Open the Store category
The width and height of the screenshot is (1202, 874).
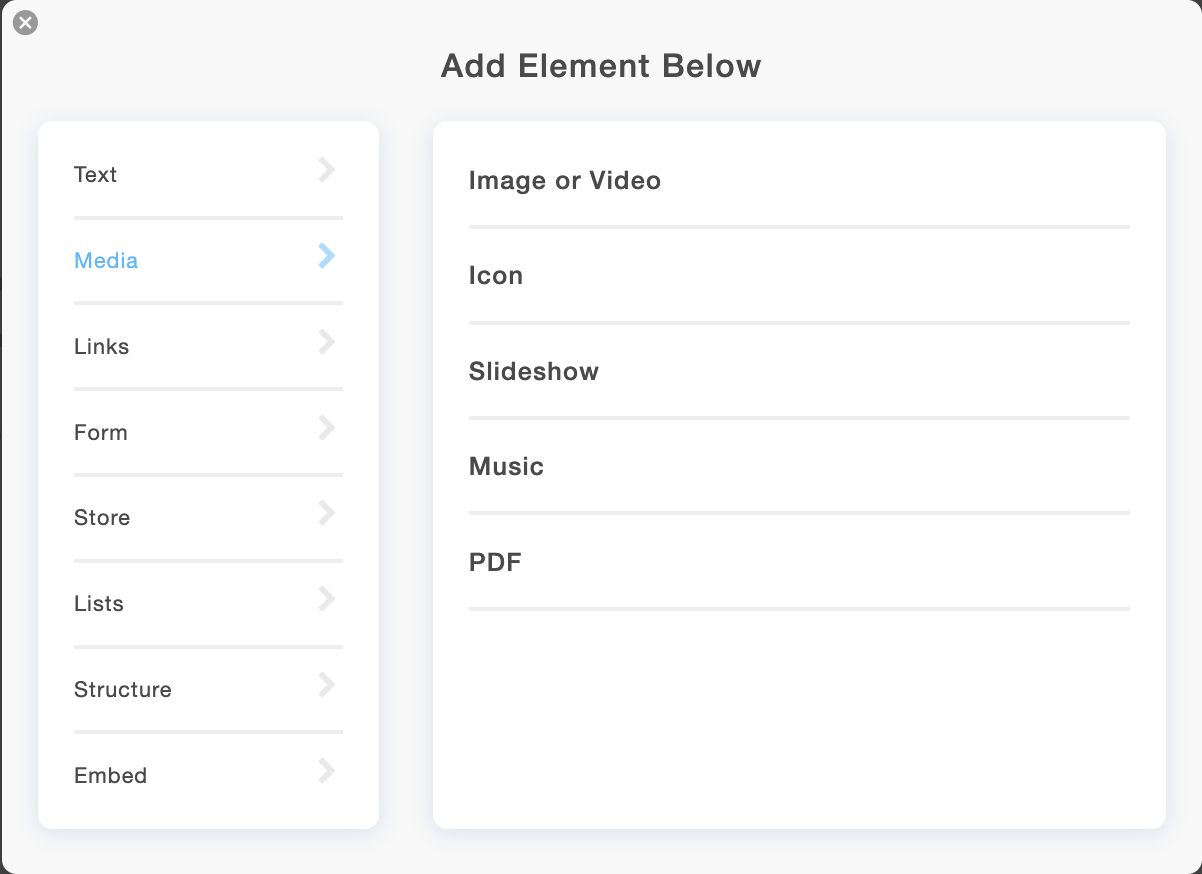pyautogui.click(x=102, y=518)
